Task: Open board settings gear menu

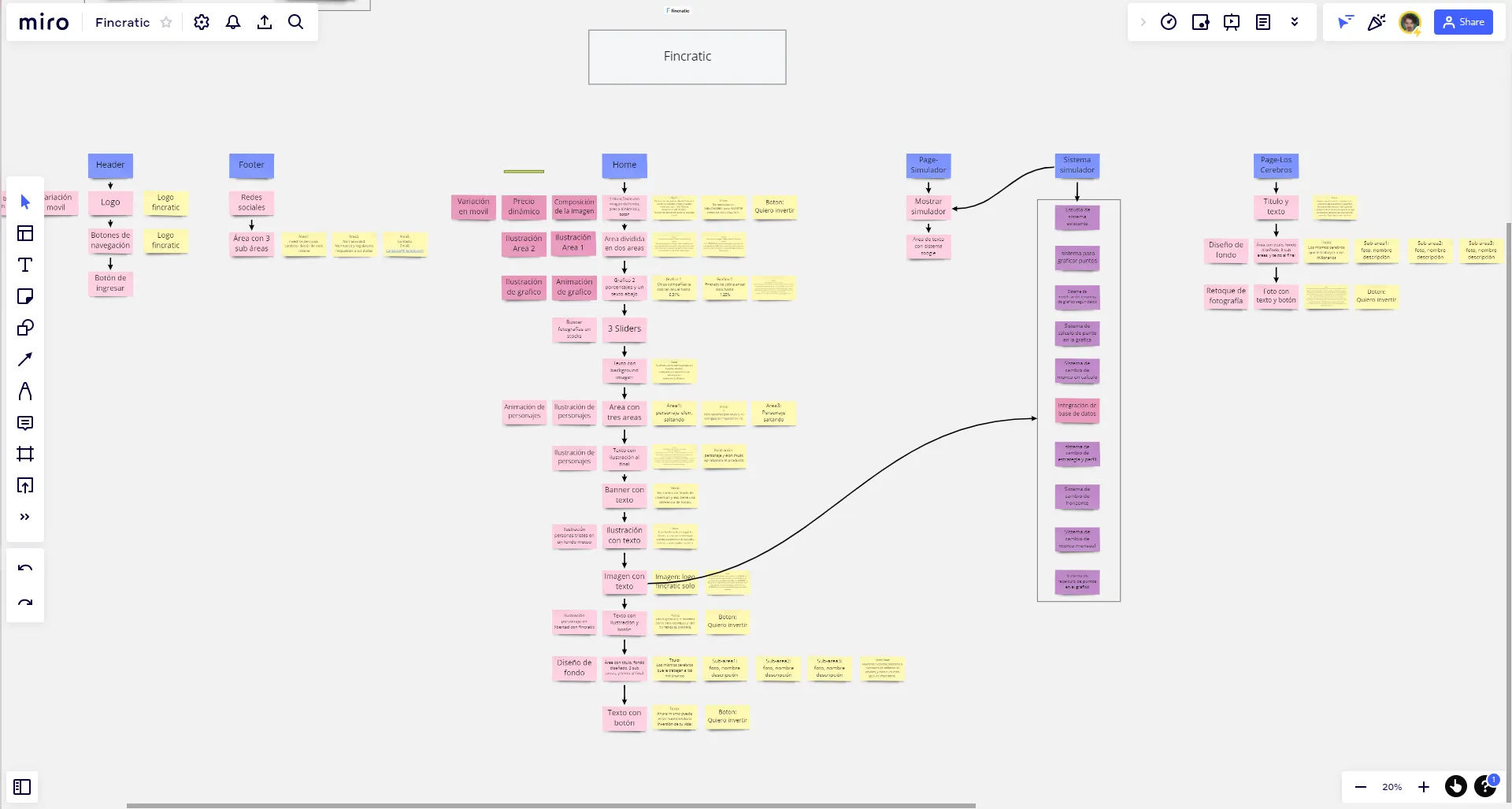Action: click(202, 22)
